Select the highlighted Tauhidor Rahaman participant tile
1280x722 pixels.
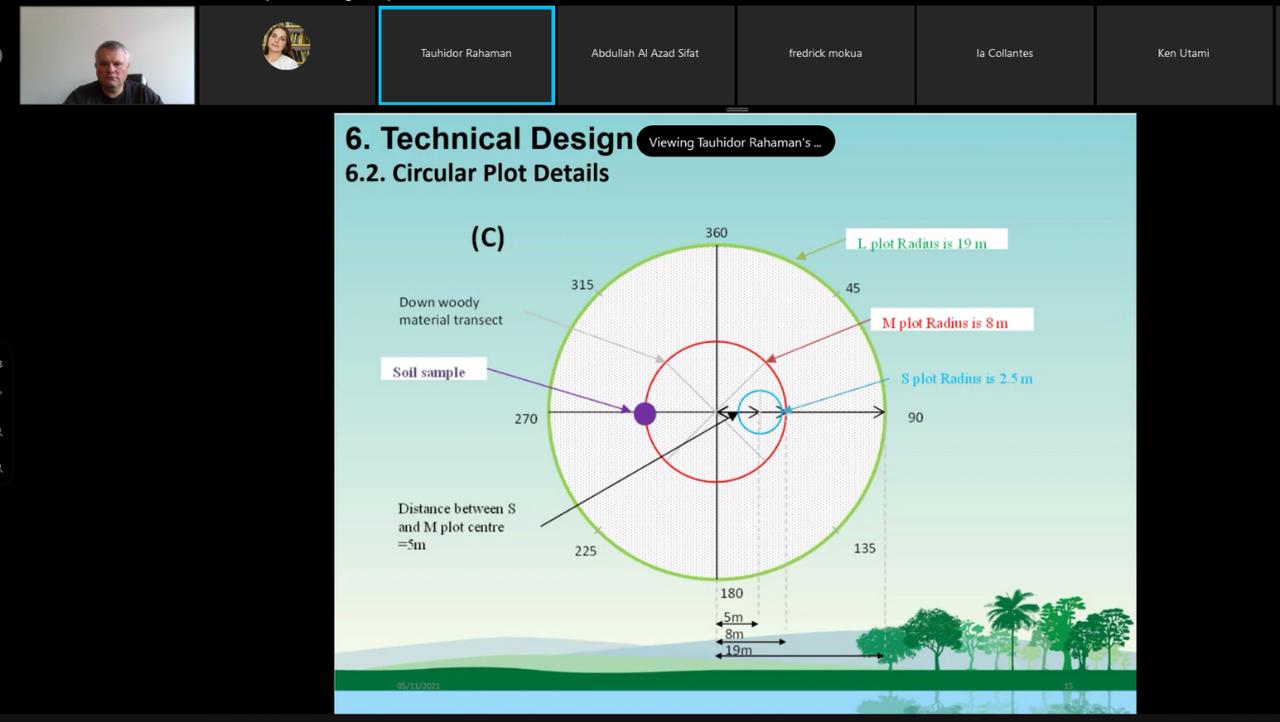click(466, 54)
